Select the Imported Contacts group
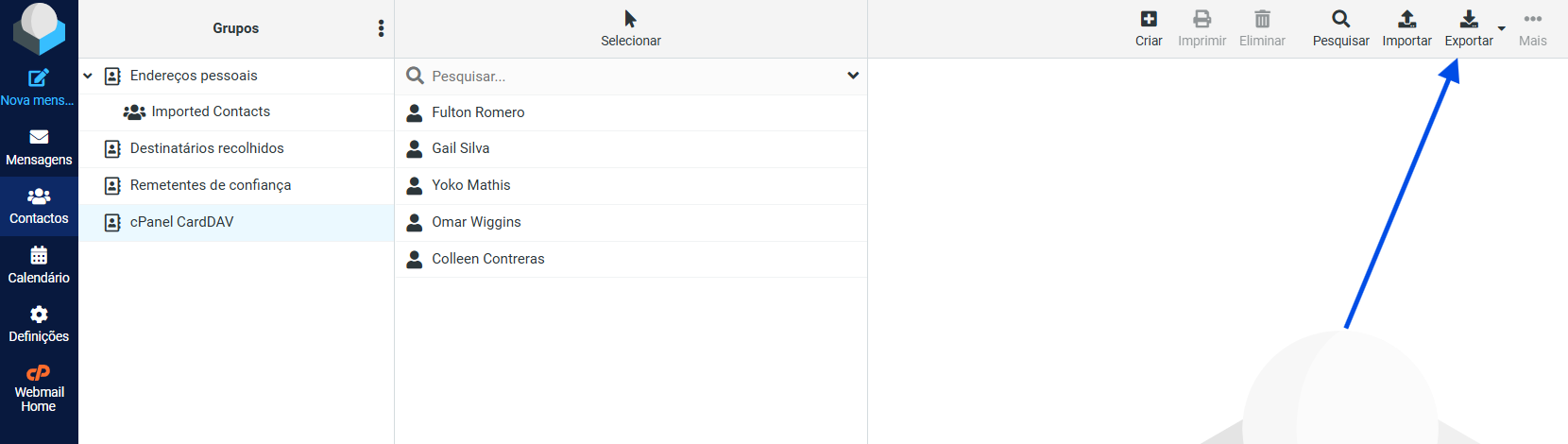The height and width of the screenshot is (444, 1568). (210, 111)
